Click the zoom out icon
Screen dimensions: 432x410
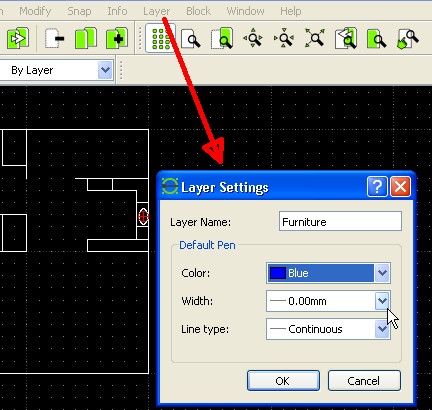[283, 38]
